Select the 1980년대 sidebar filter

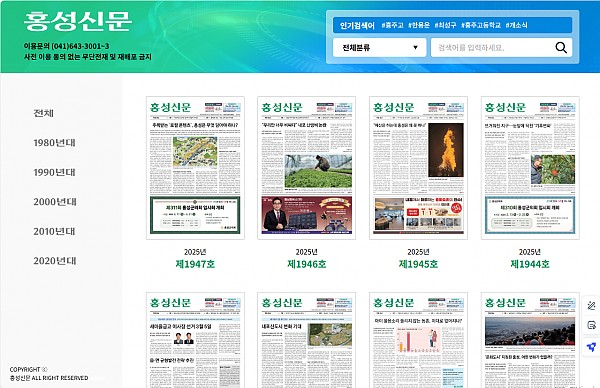[x=54, y=143]
